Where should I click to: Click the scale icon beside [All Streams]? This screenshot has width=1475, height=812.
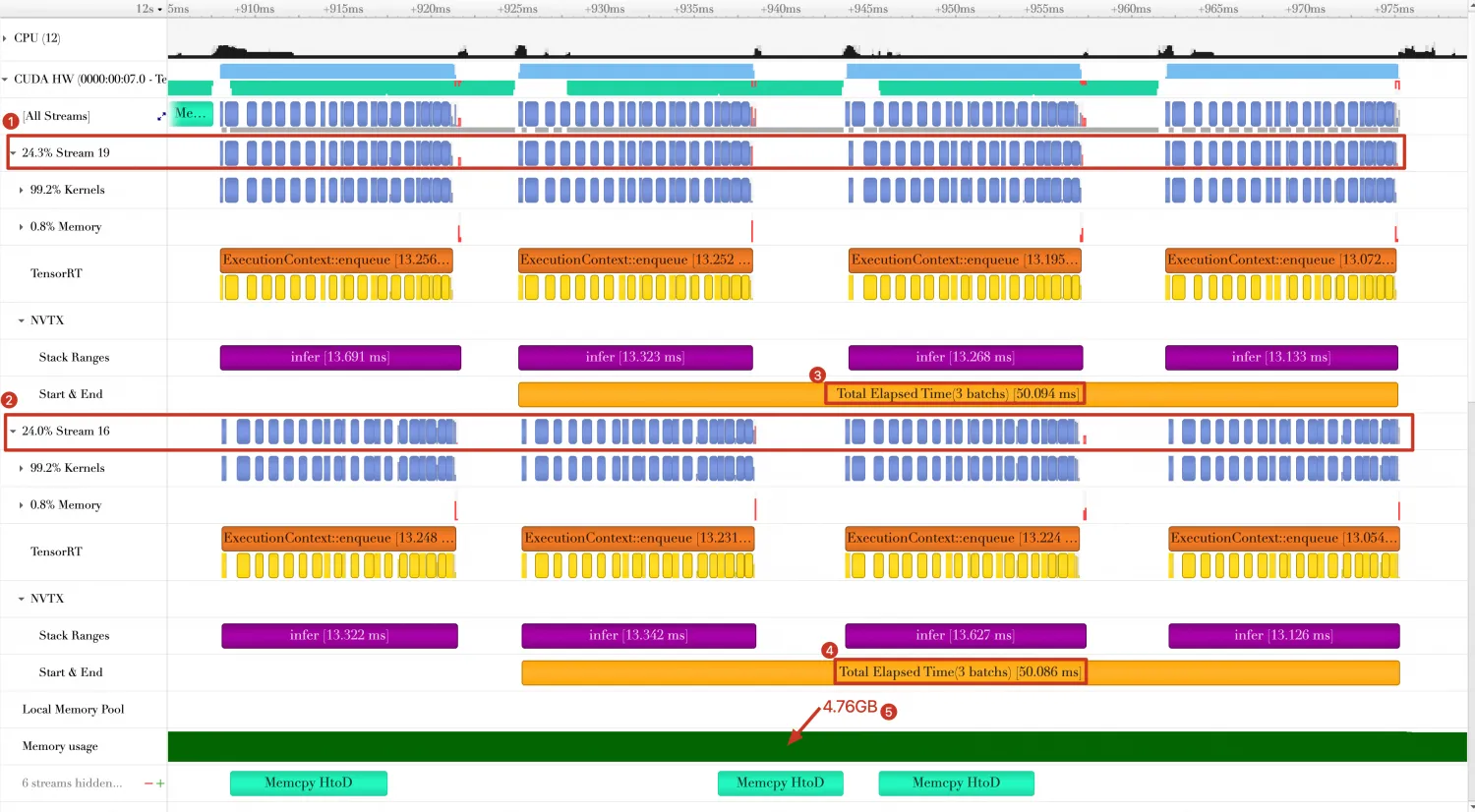pyautogui.click(x=161, y=116)
